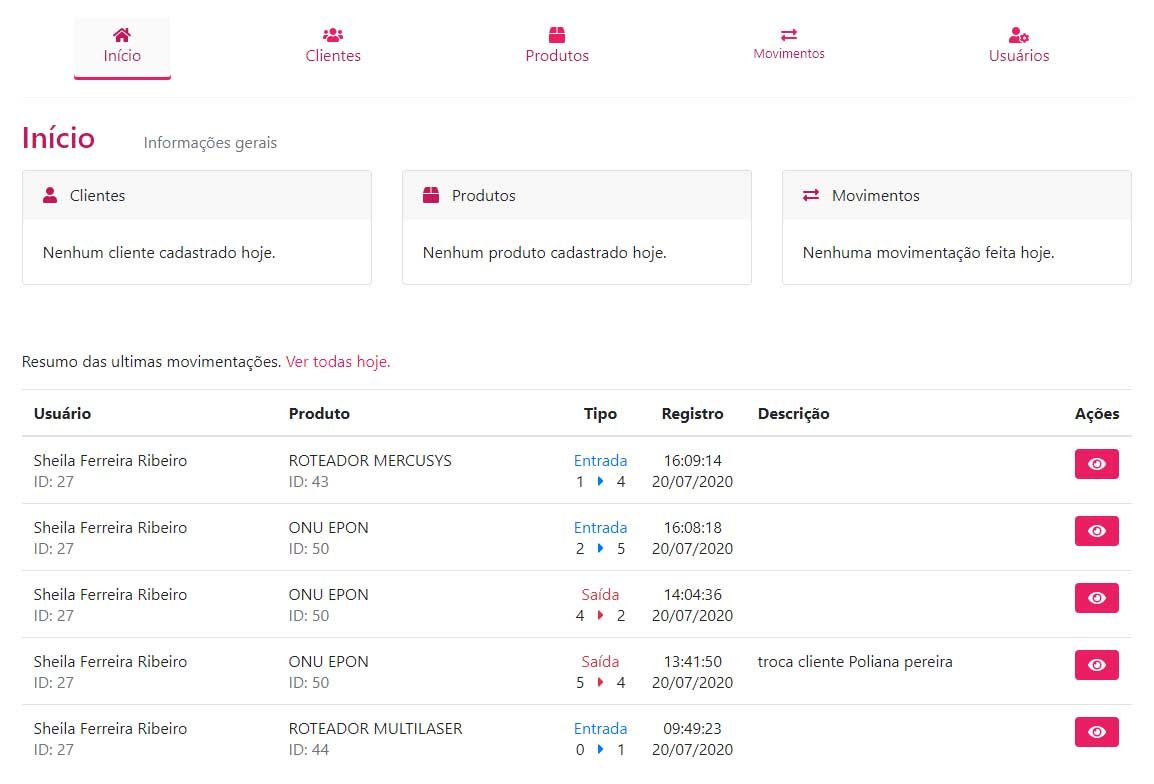Click the house icon above Início
The image size is (1154, 784).
(122, 34)
